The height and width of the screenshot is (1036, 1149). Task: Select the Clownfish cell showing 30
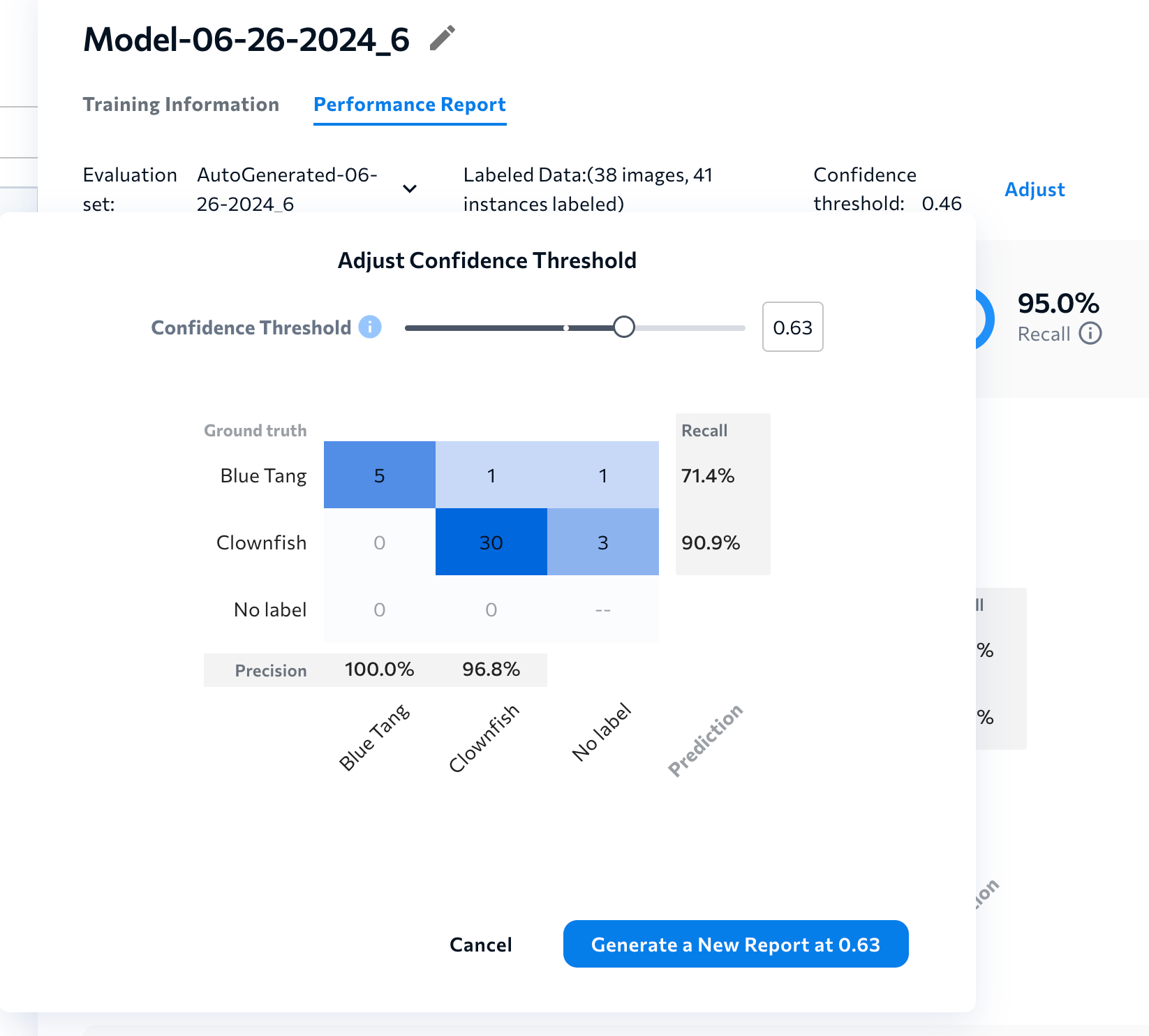tap(491, 542)
